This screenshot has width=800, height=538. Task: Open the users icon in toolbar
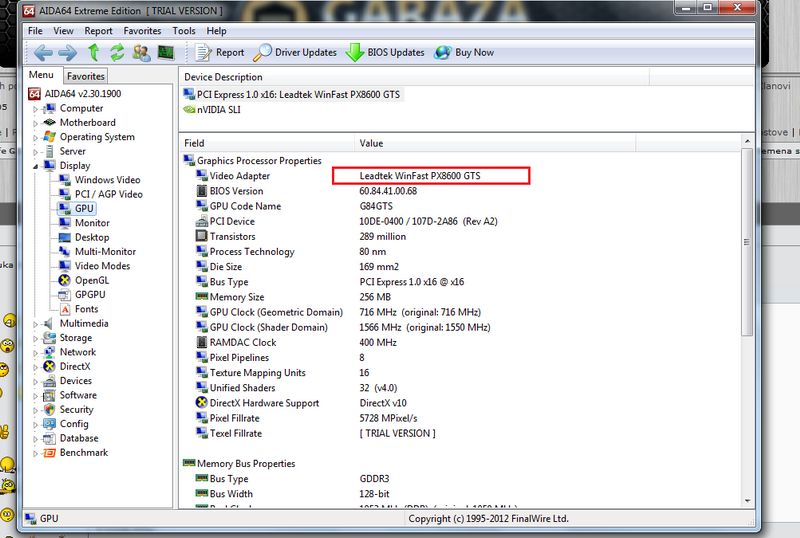(x=142, y=53)
